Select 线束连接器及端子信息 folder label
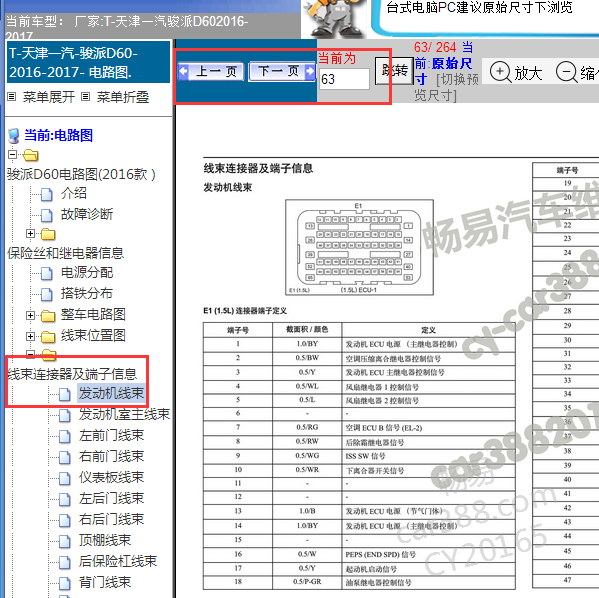Viewport: 599px width, 598px height. [x=72, y=374]
